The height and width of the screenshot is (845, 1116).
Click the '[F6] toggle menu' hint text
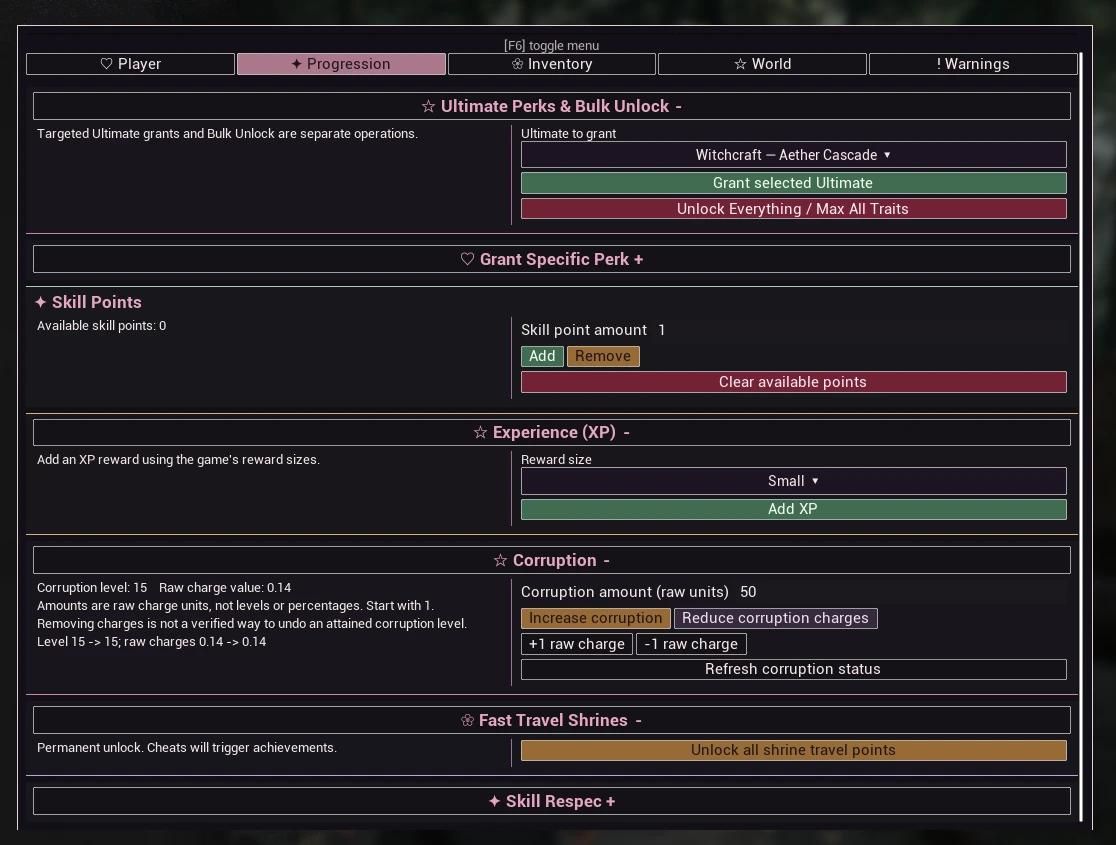(552, 46)
